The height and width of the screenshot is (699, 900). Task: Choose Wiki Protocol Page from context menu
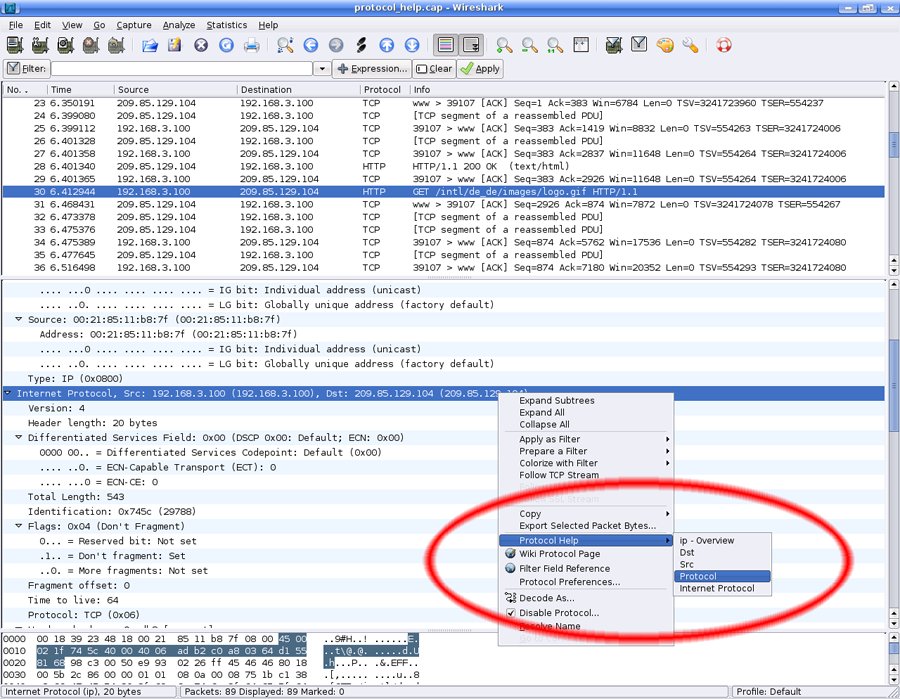(585, 554)
